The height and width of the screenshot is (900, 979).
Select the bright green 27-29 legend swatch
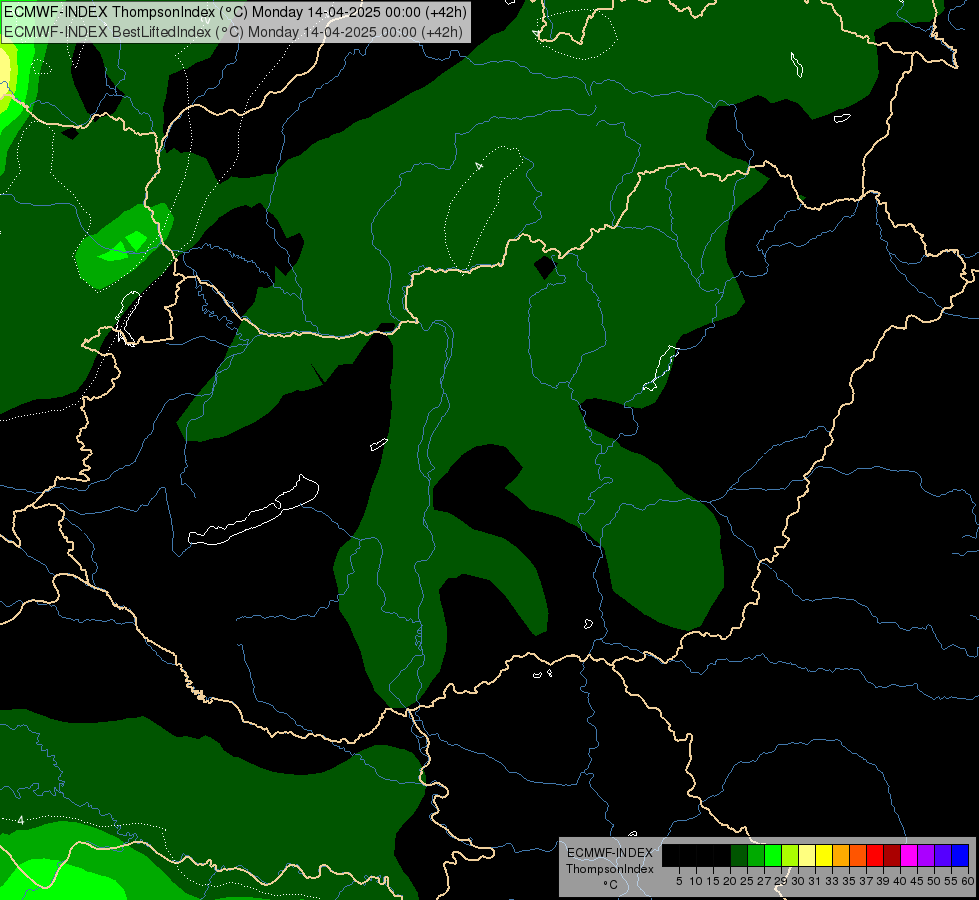click(x=773, y=855)
